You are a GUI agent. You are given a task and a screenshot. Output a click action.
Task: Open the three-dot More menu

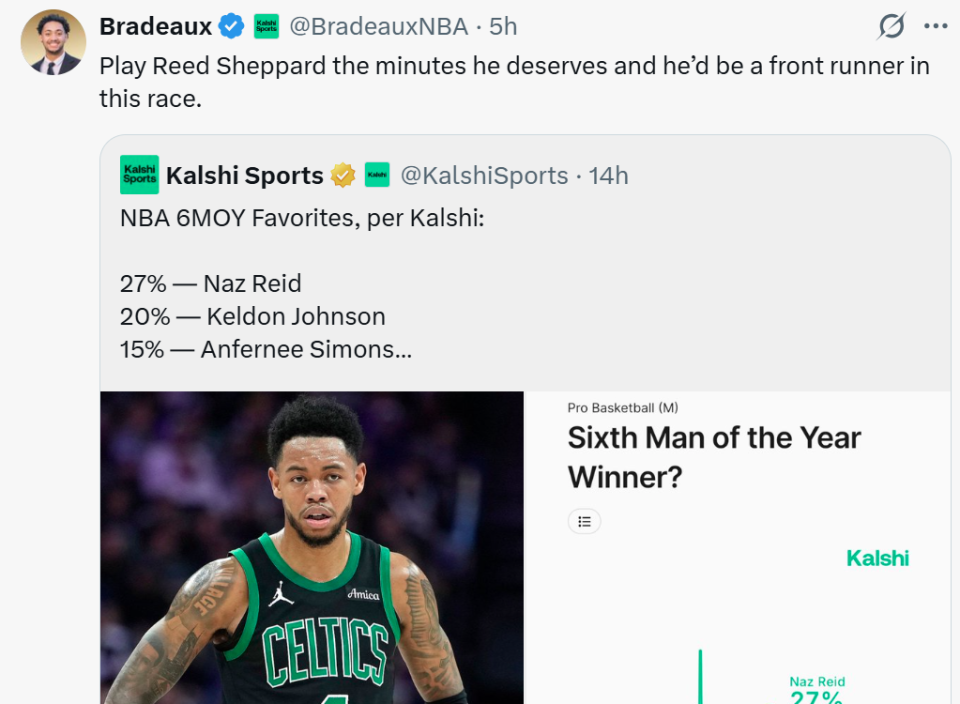click(x=935, y=26)
